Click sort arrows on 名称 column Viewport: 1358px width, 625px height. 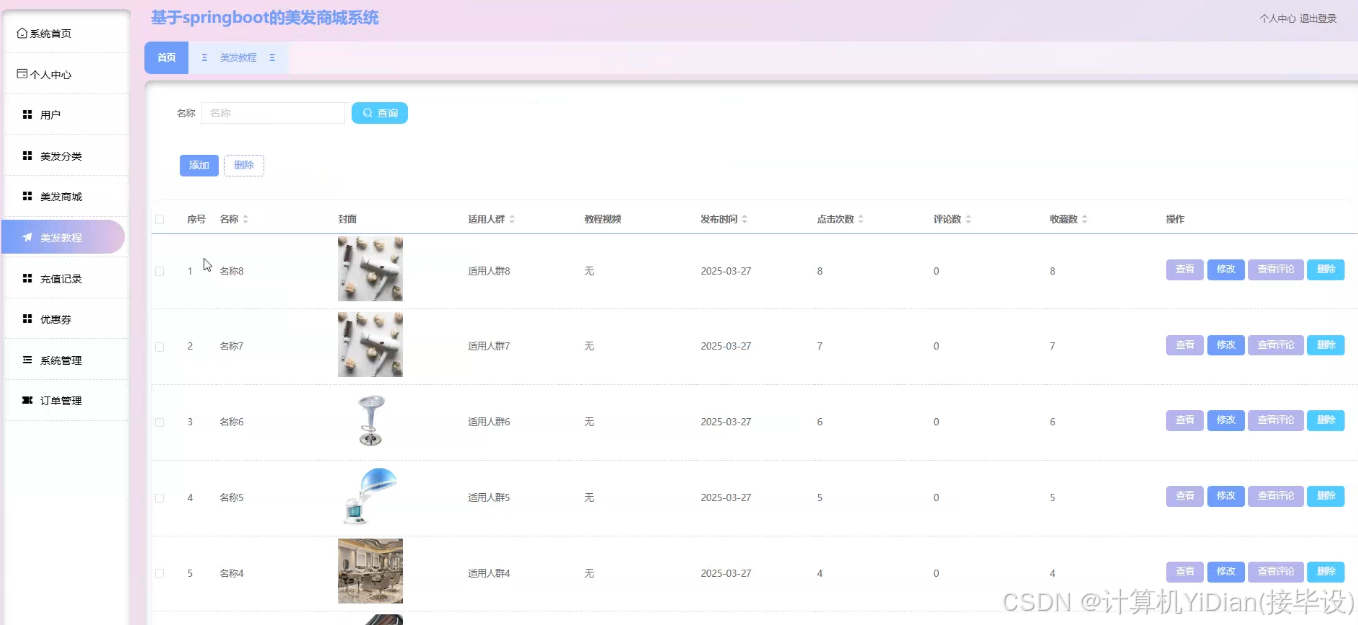(246, 219)
